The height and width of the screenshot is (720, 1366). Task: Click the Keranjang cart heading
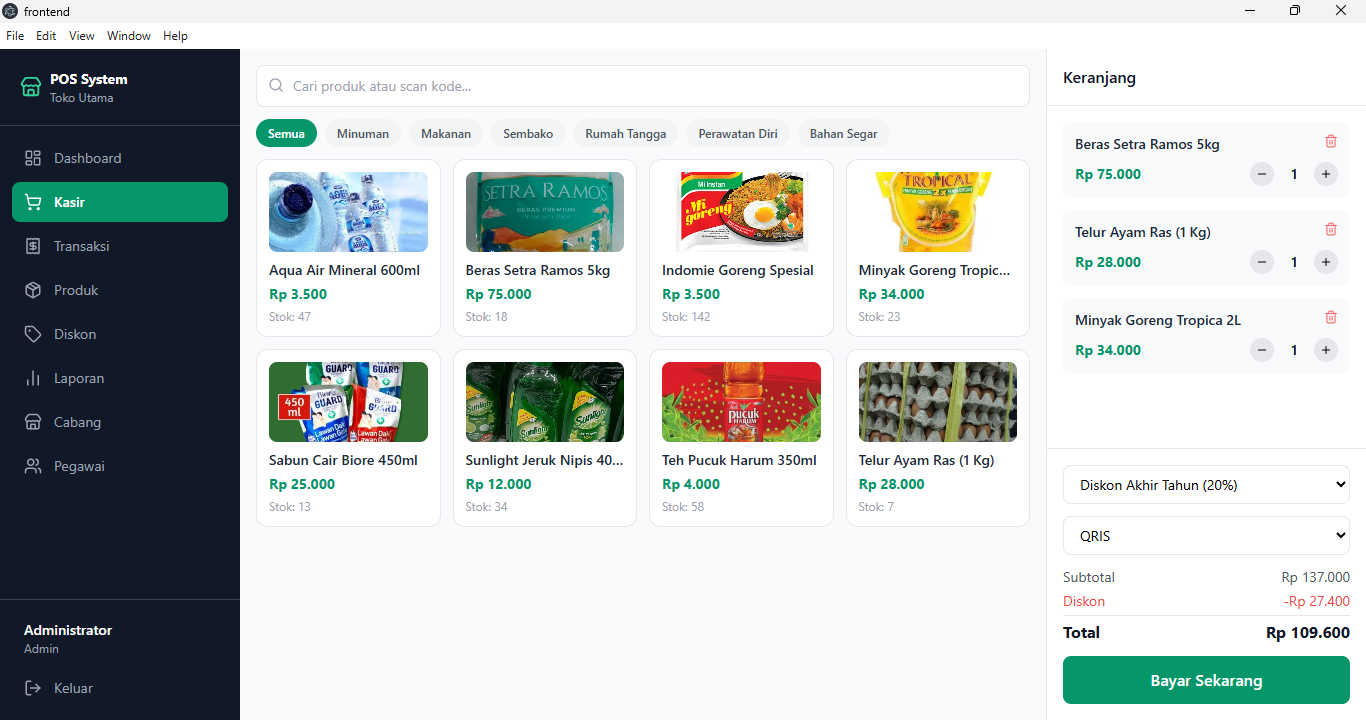point(1099,78)
